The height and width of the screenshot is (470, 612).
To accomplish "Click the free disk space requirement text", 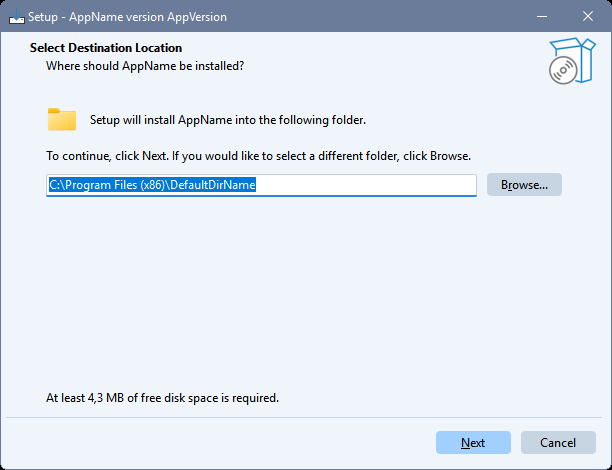I will click(162, 397).
